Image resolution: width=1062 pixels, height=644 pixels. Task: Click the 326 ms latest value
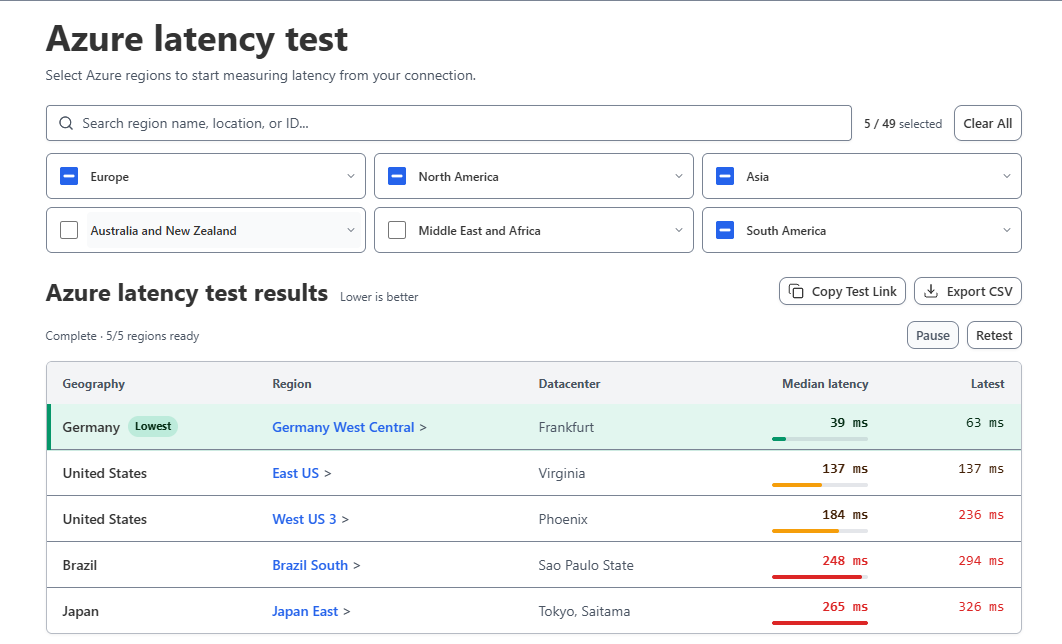click(981, 607)
